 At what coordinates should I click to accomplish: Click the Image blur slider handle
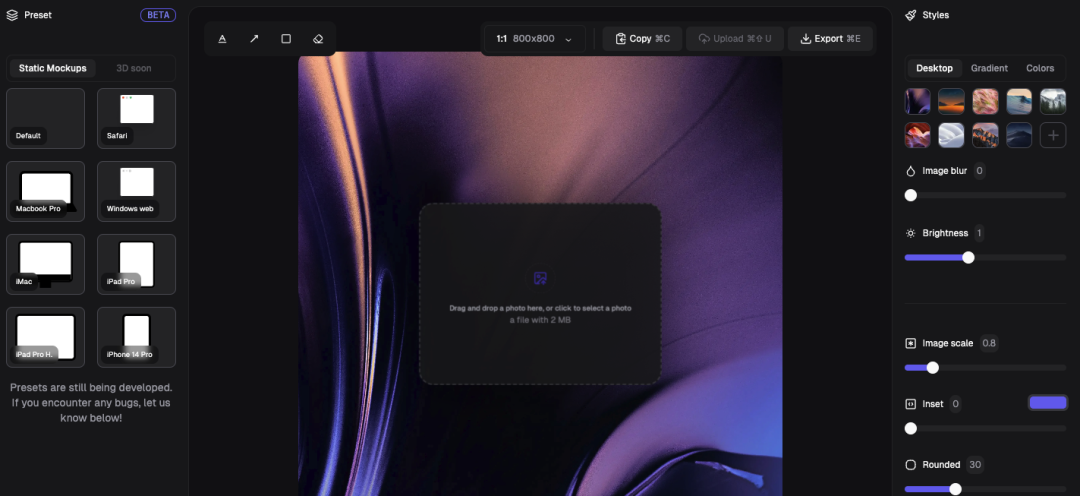pyautogui.click(x=911, y=196)
